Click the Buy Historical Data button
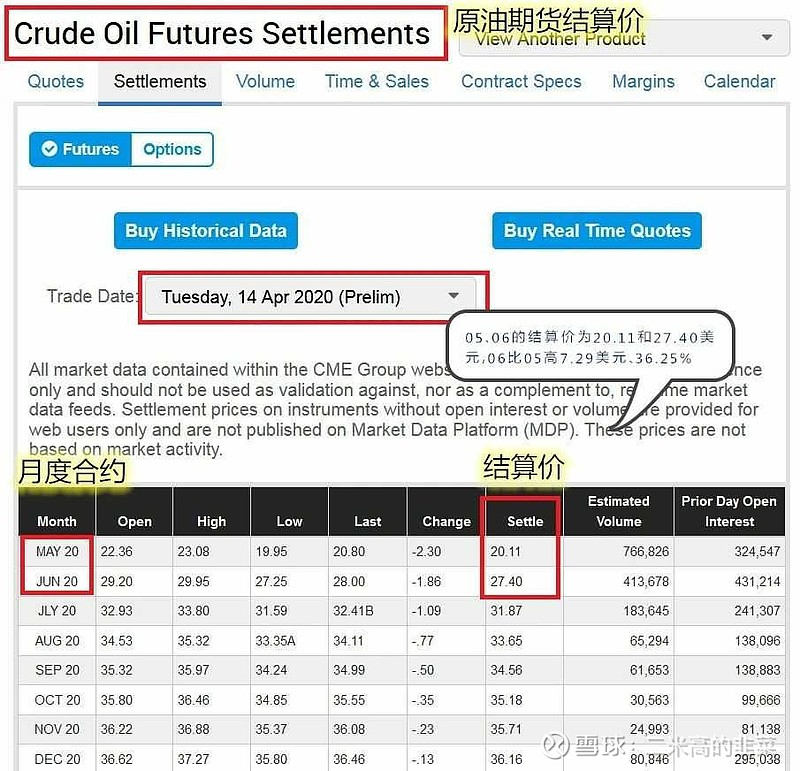Screen dimensions: 800x771 (x=206, y=231)
